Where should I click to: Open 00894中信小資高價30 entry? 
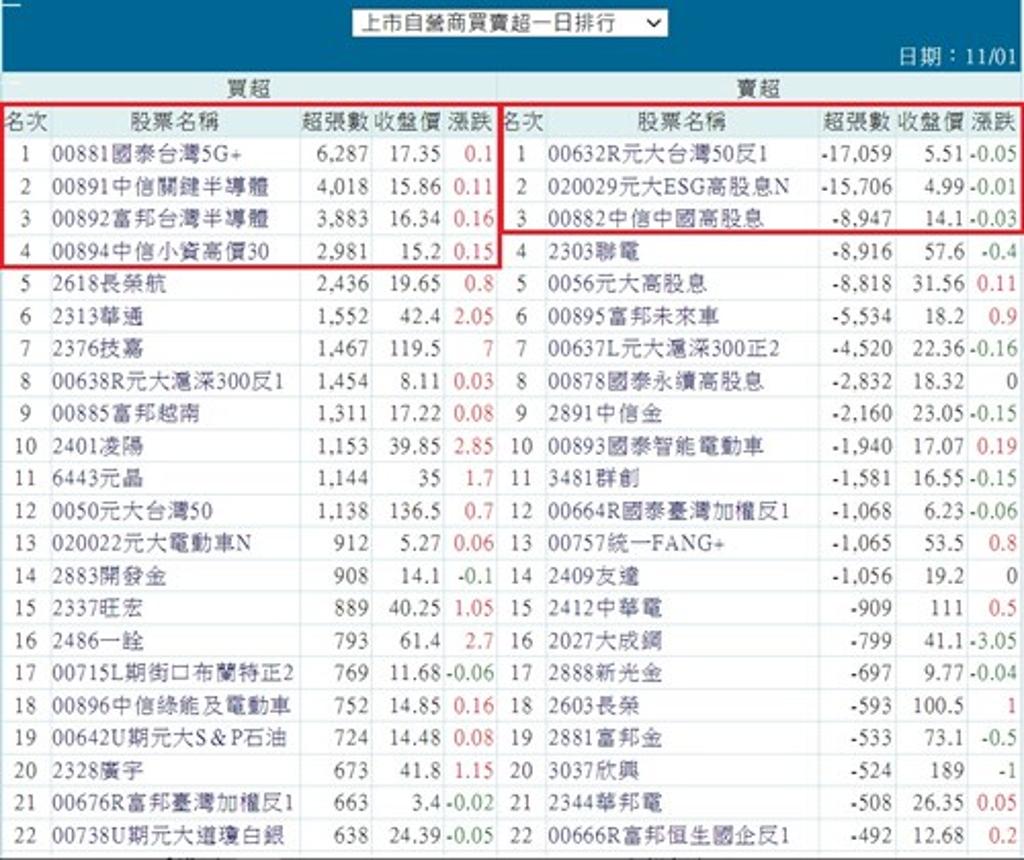(x=161, y=251)
